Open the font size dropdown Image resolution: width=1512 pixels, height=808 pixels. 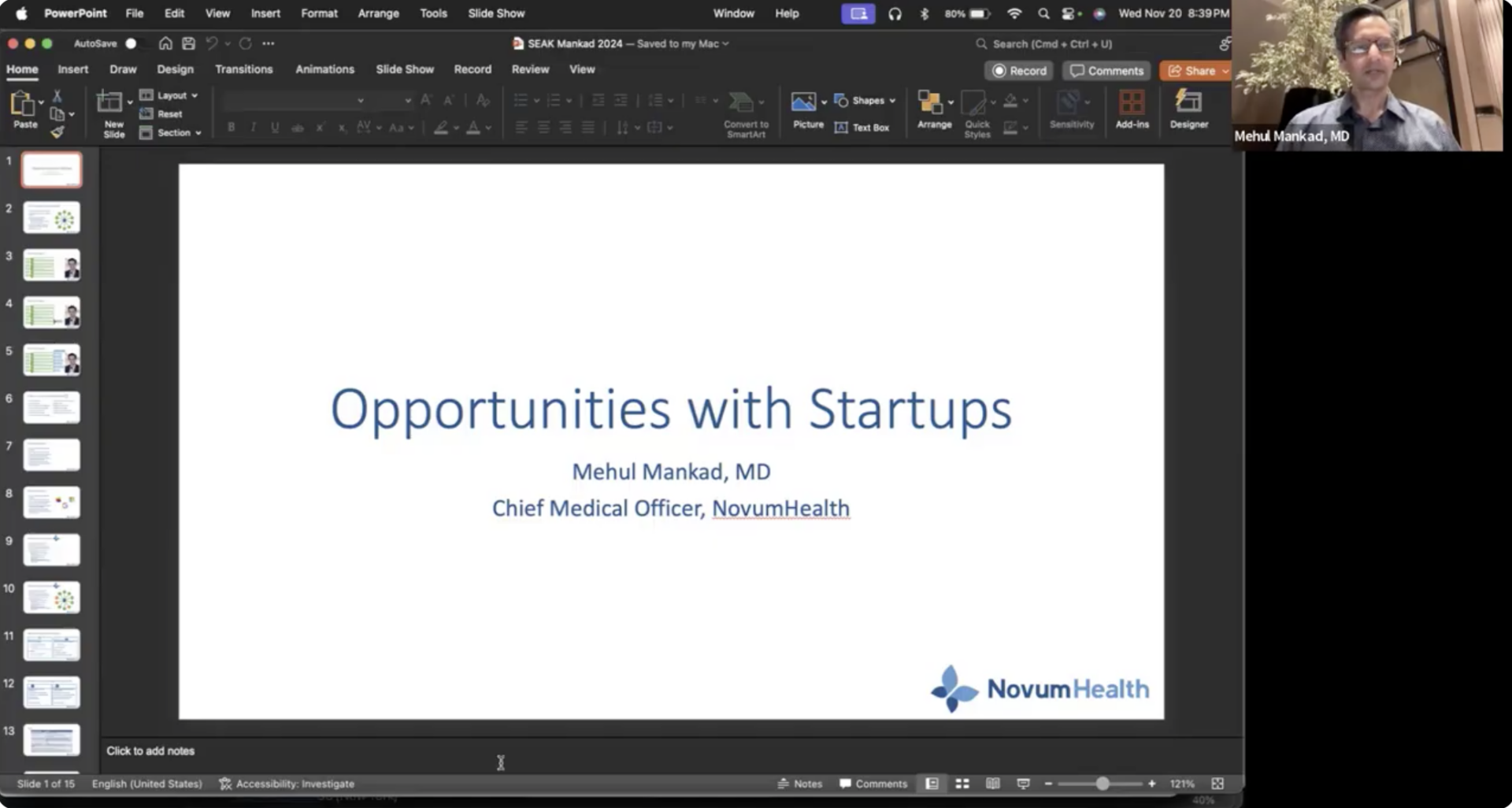click(x=406, y=101)
